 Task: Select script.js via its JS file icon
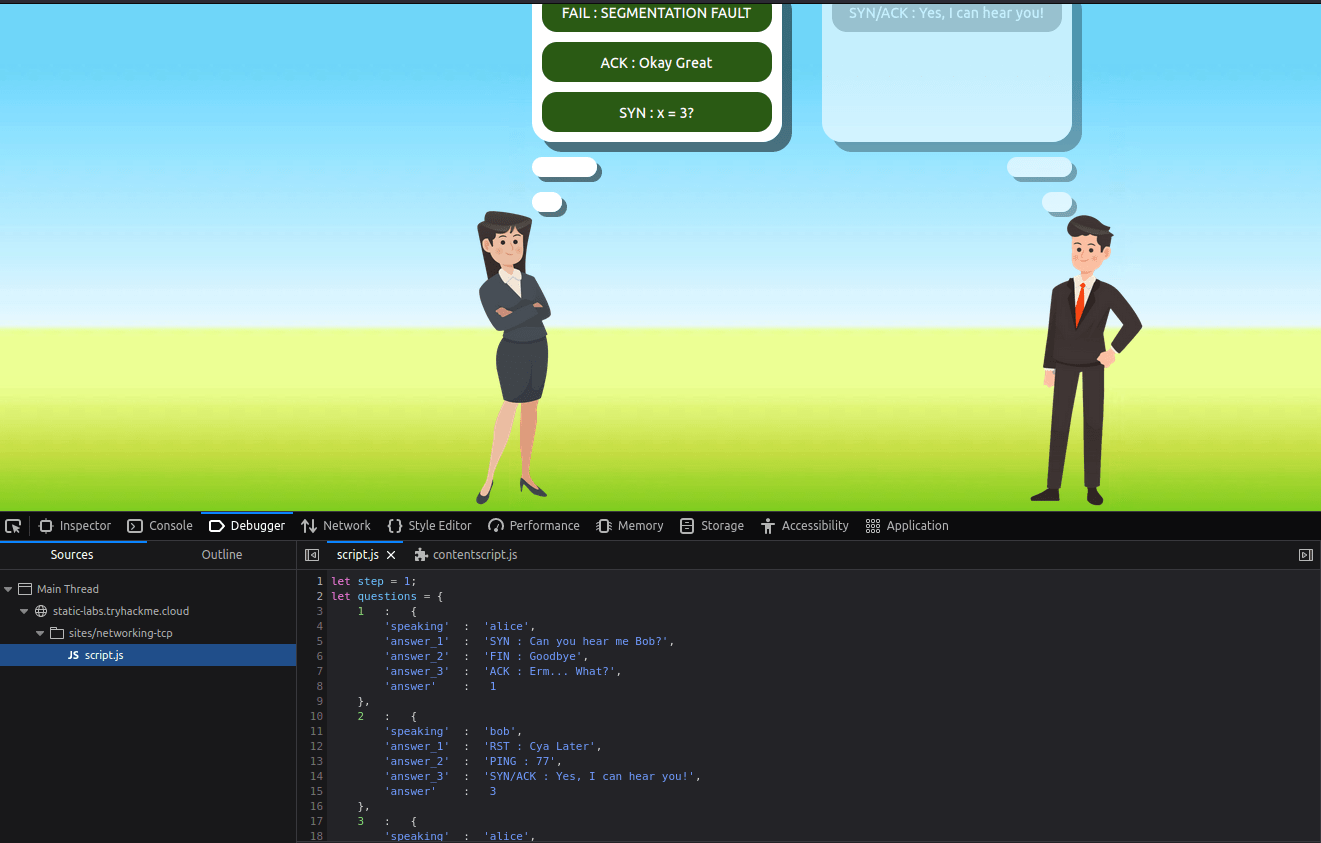pos(71,655)
